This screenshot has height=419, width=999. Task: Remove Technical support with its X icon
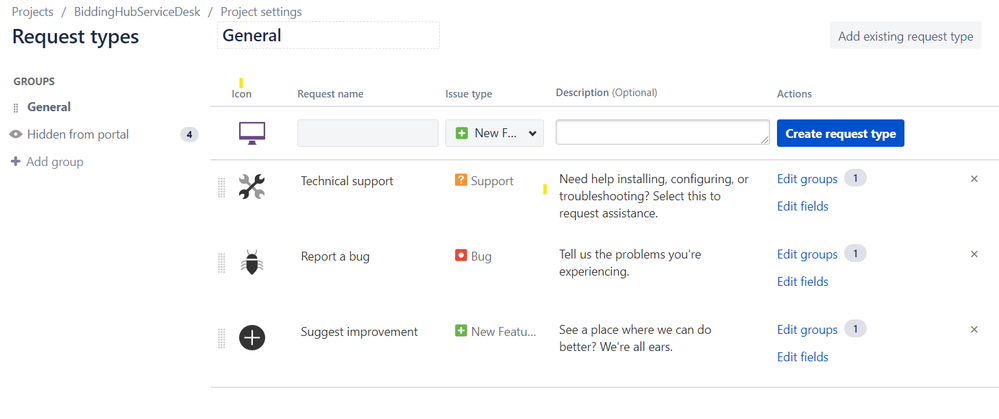point(974,179)
